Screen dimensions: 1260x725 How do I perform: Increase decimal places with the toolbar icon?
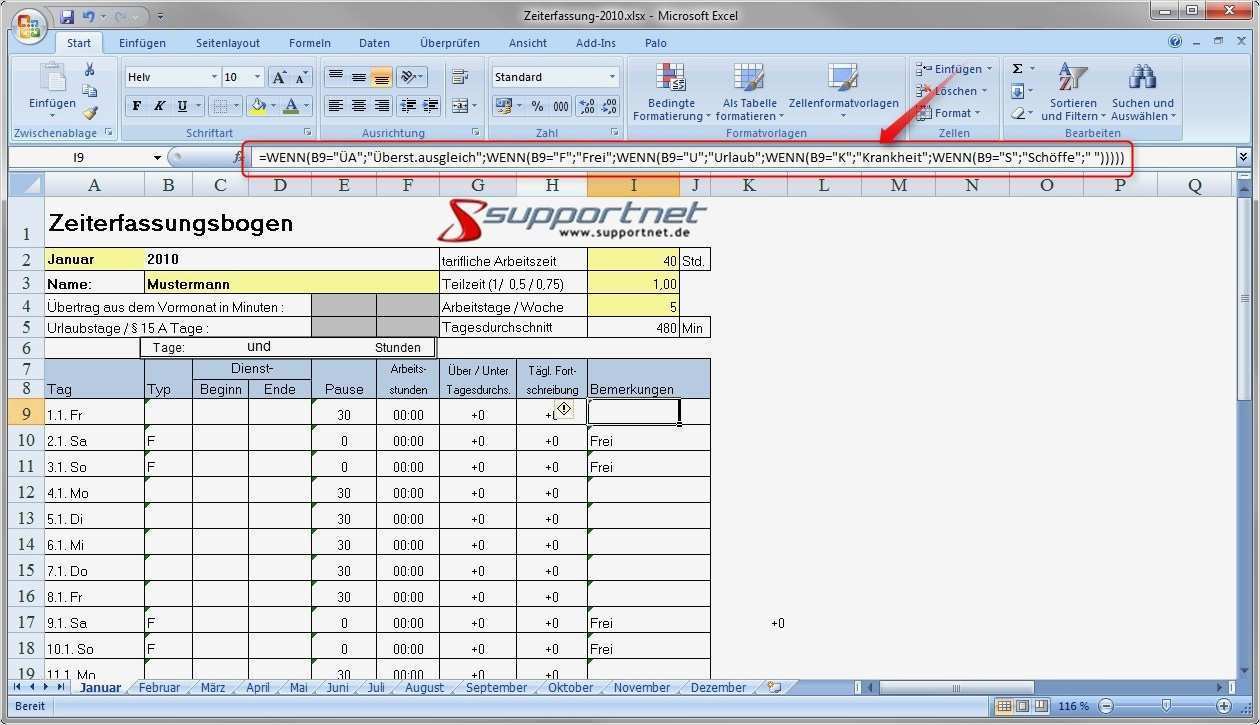tap(584, 107)
